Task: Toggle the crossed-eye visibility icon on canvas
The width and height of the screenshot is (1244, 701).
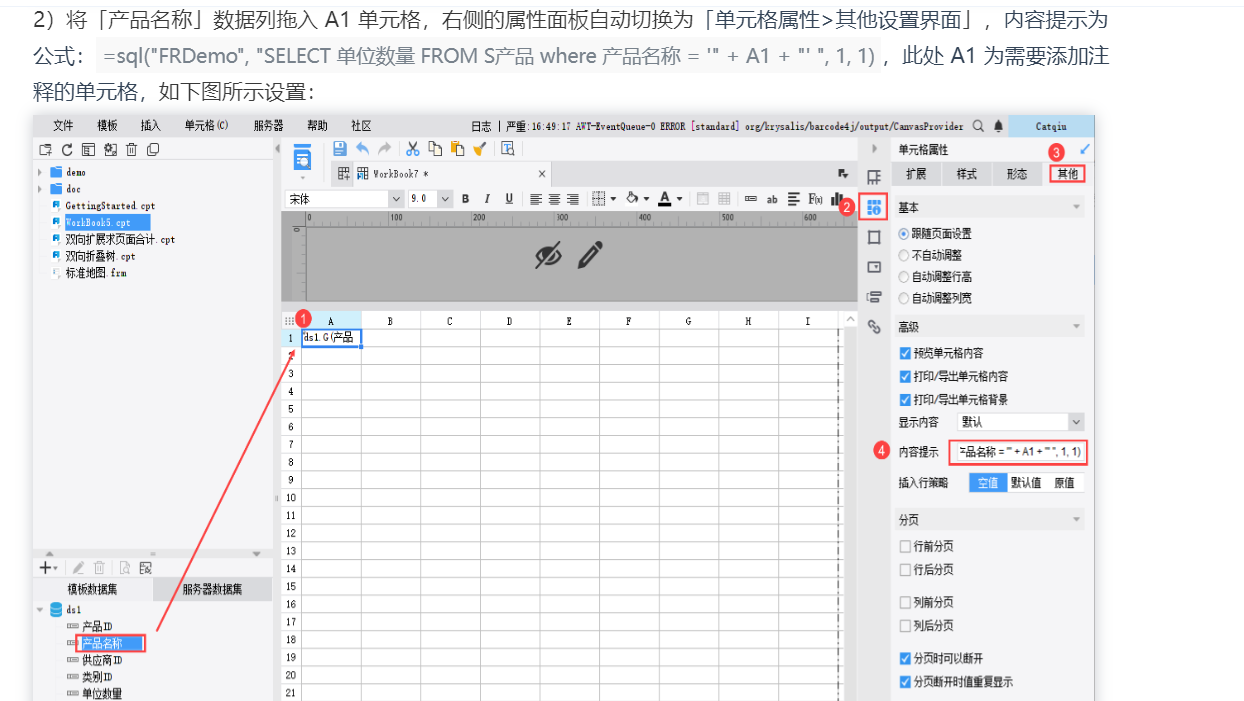Action: pyautogui.click(x=548, y=256)
